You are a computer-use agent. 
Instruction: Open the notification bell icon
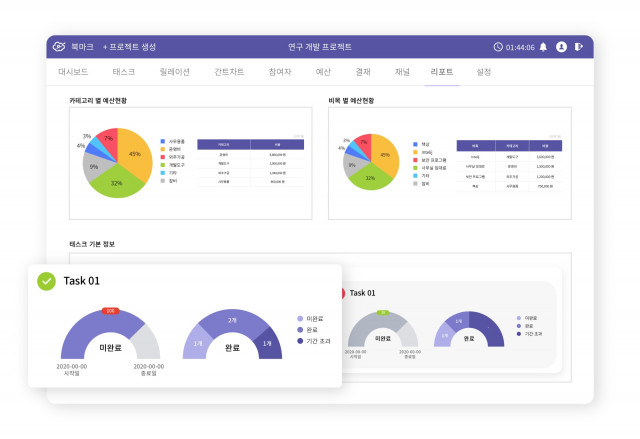point(543,47)
